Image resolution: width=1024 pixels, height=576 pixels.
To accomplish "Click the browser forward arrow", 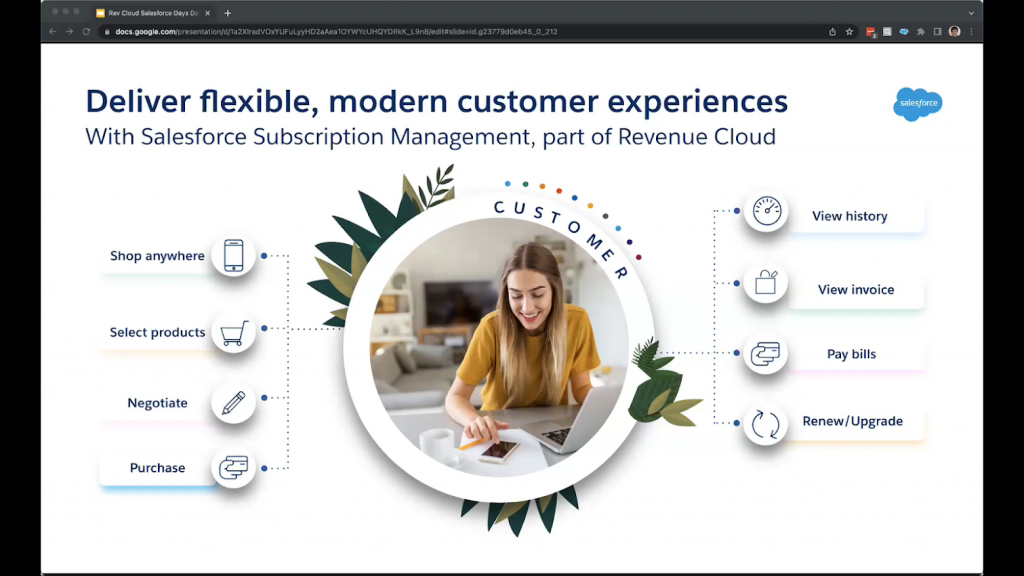I will tap(69, 31).
